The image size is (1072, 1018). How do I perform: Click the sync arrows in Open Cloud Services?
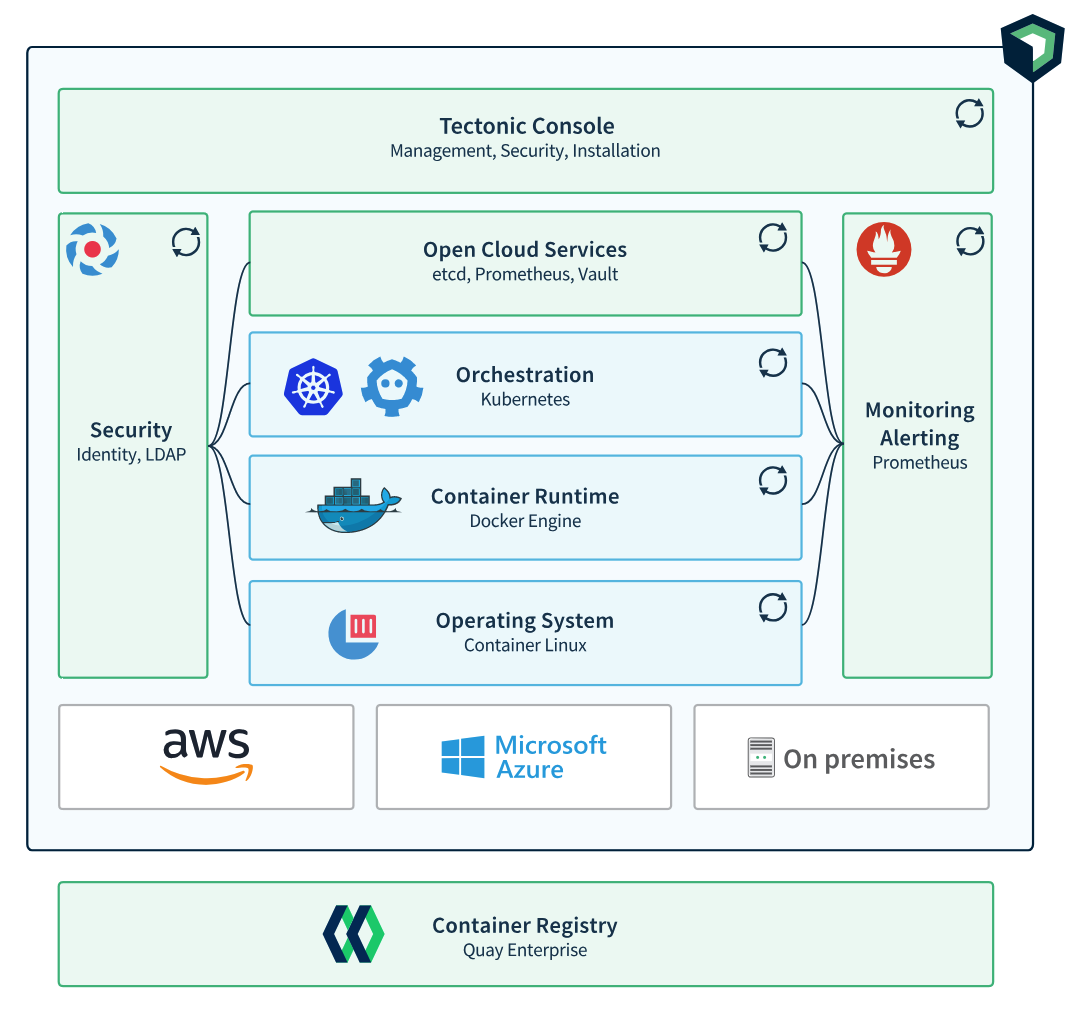tap(773, 237)
